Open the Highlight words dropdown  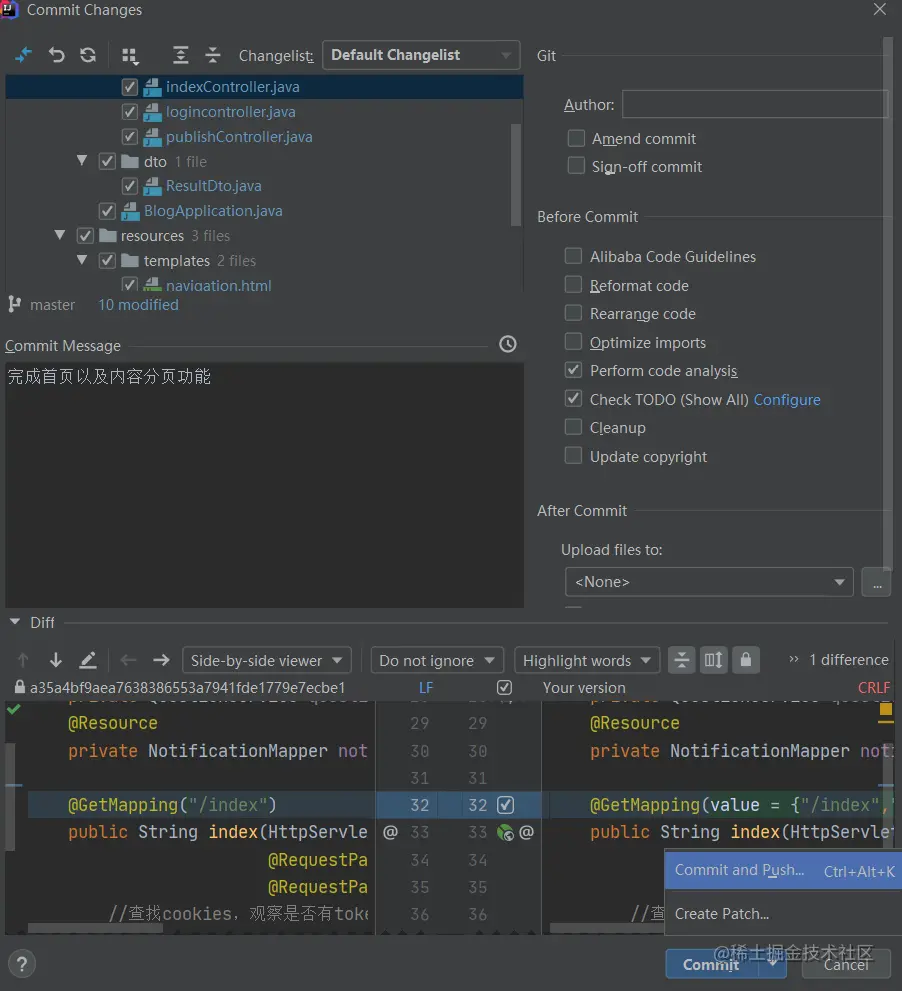tap(587, 660)
